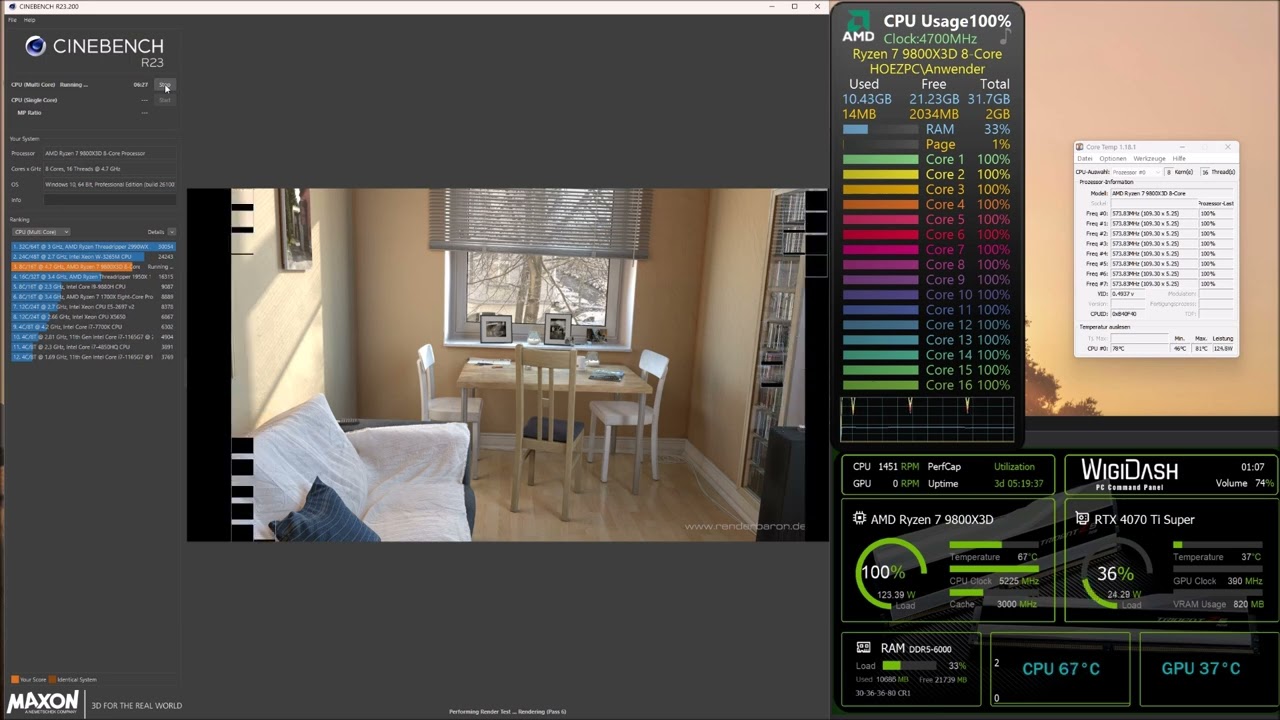Click the MAXON logo at bottom left

(x=44, y=701)
